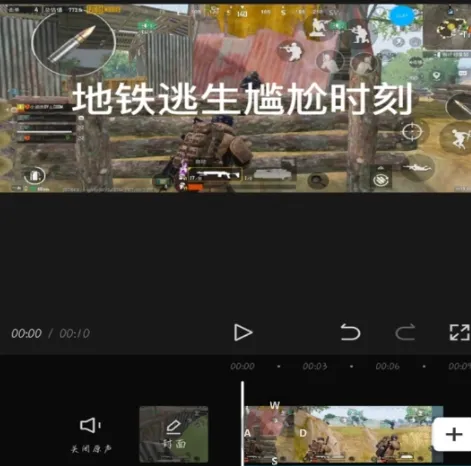Click the 00:00 current time readout
This screenshot has height=466, width=471.
(x=26, y=333)
